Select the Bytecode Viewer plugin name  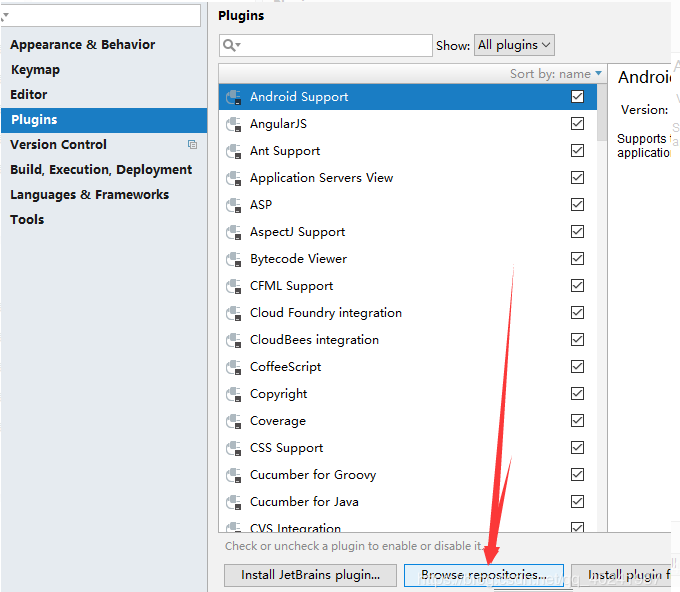pyautogui.click(x=298, y=259)
